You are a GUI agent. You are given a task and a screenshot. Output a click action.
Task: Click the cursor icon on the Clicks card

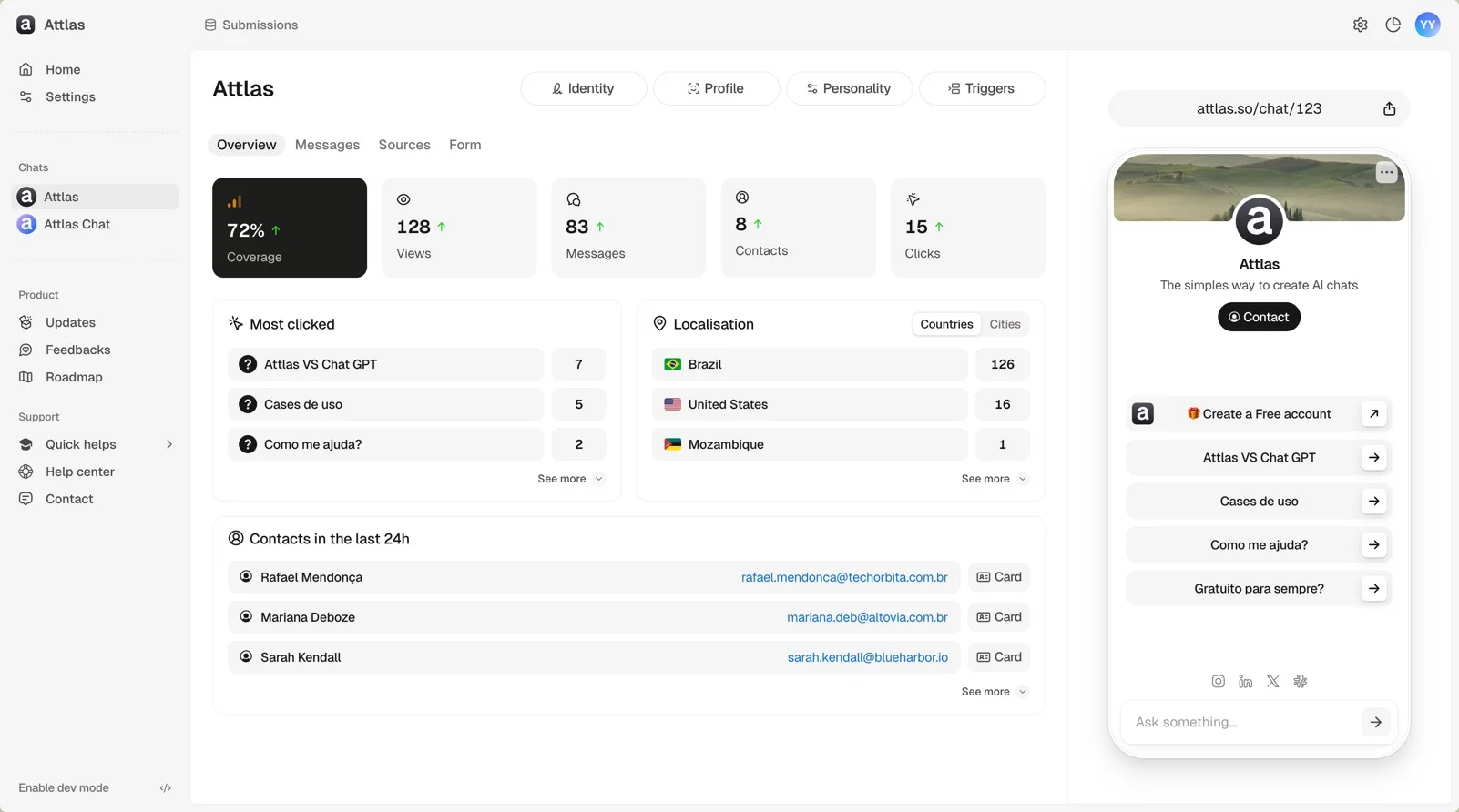pos(913,199)
